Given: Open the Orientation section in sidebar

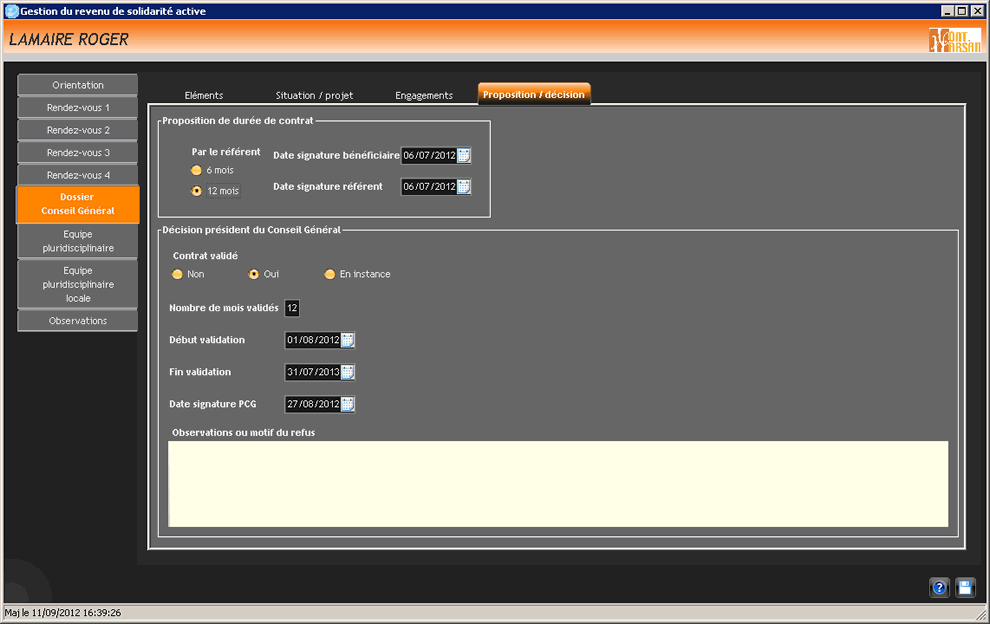Looking at the screenshot, I should (x=78, y=85).
